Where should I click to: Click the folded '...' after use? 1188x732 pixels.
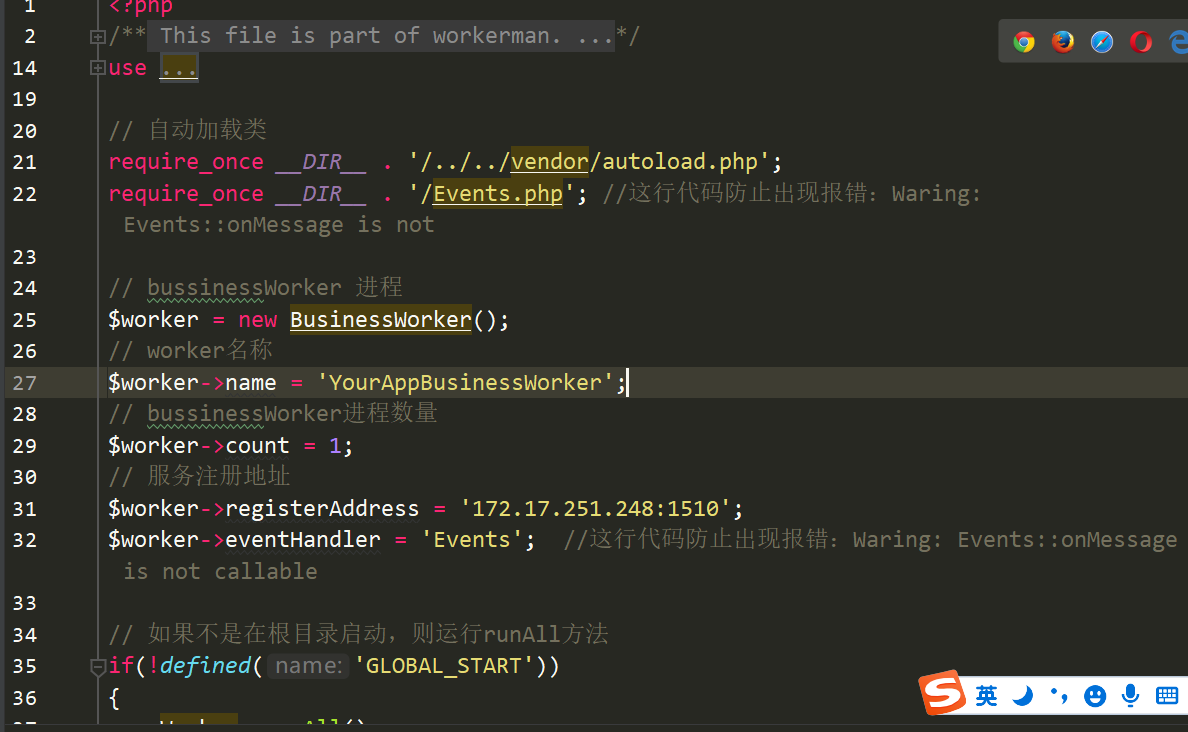179,68
